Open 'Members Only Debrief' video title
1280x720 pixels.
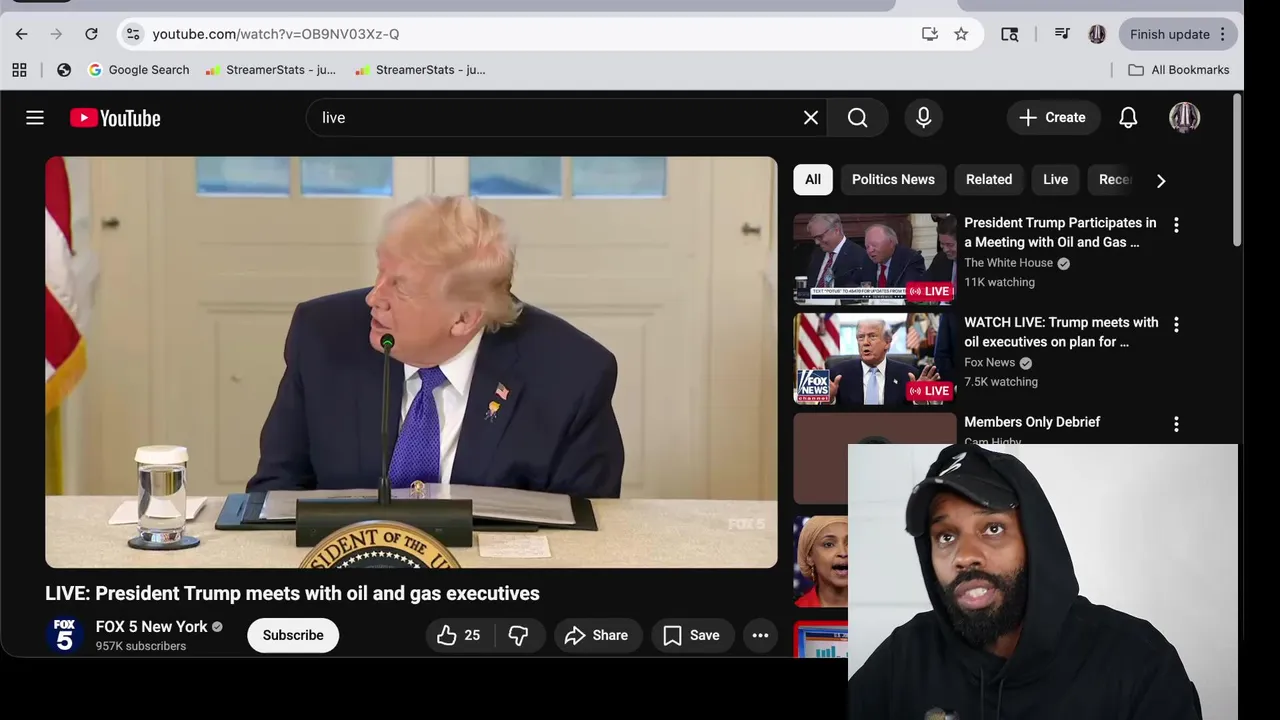tap(1032, 422)
